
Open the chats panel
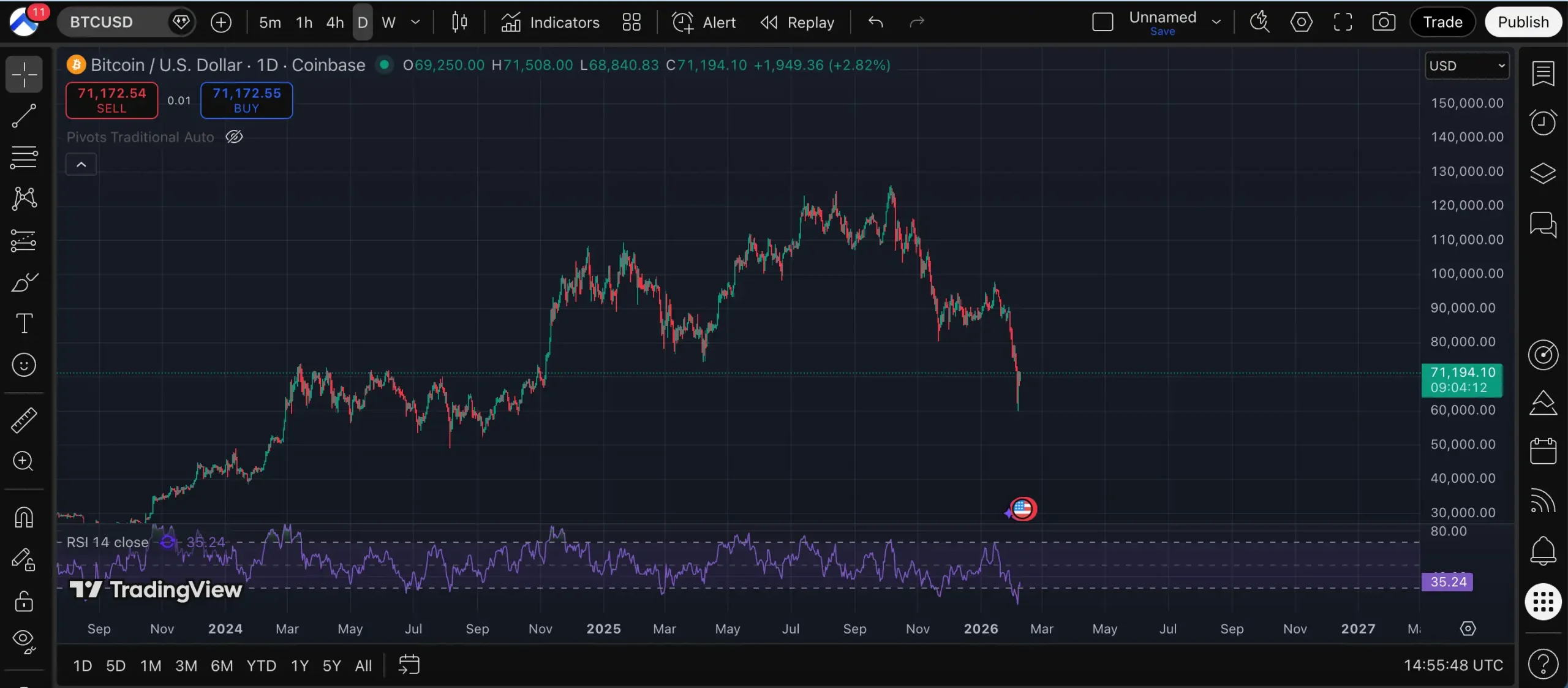point(1543,224)
